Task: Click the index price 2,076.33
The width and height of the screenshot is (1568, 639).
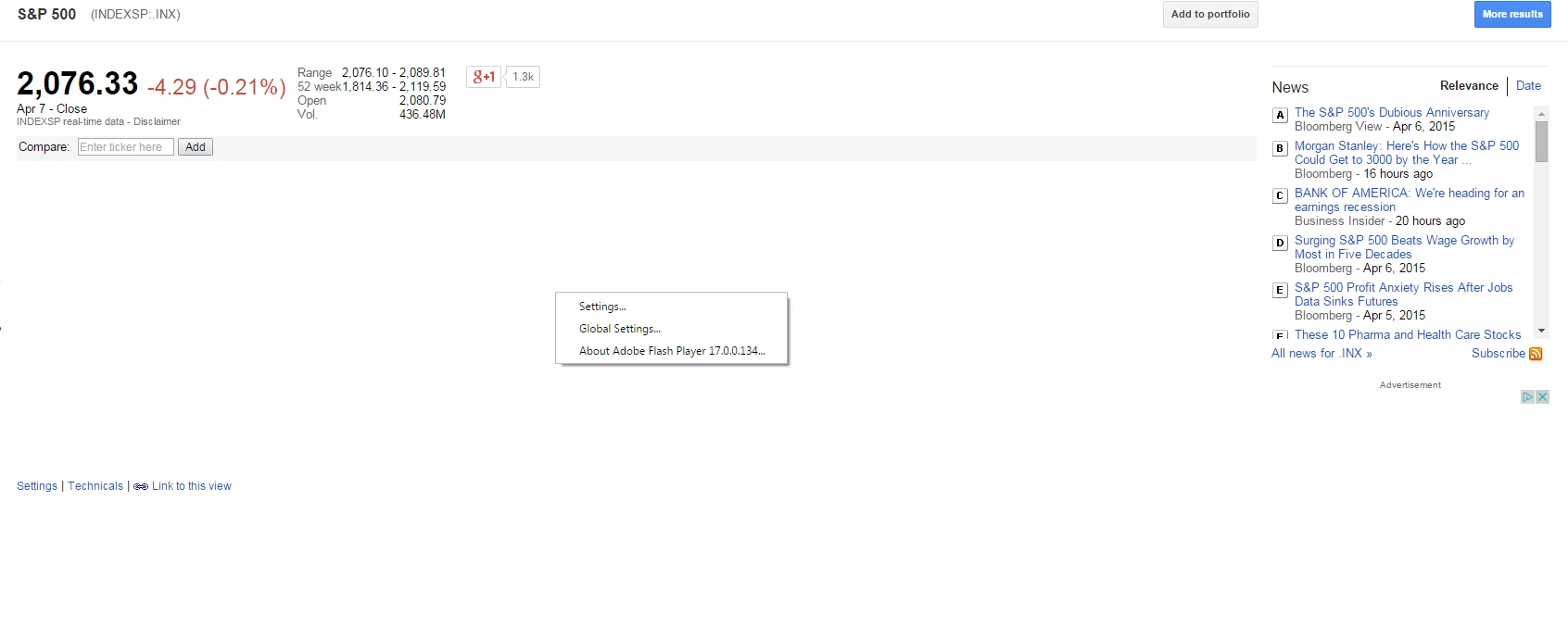Action: point(78,84)
